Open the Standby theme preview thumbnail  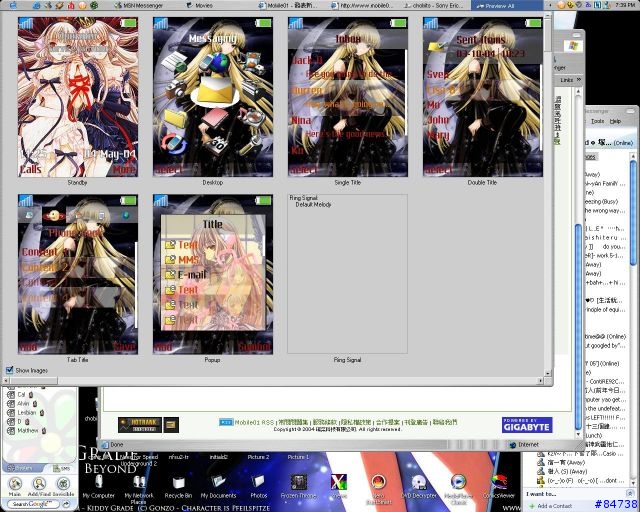(78, 97)
